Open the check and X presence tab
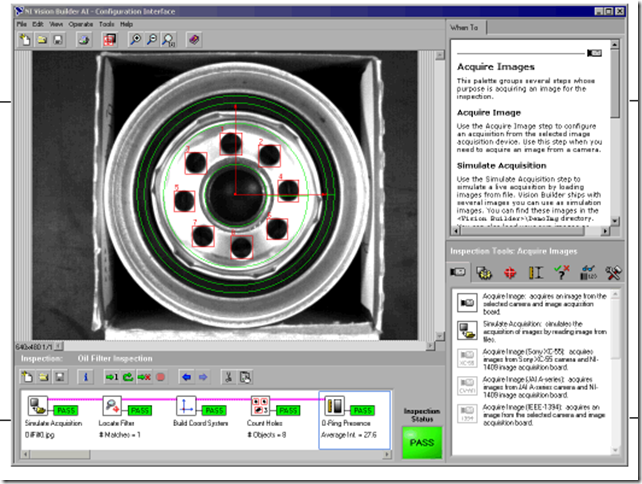Screen dimensions: 642x484 pyautogui.click(x=561, y=272)
